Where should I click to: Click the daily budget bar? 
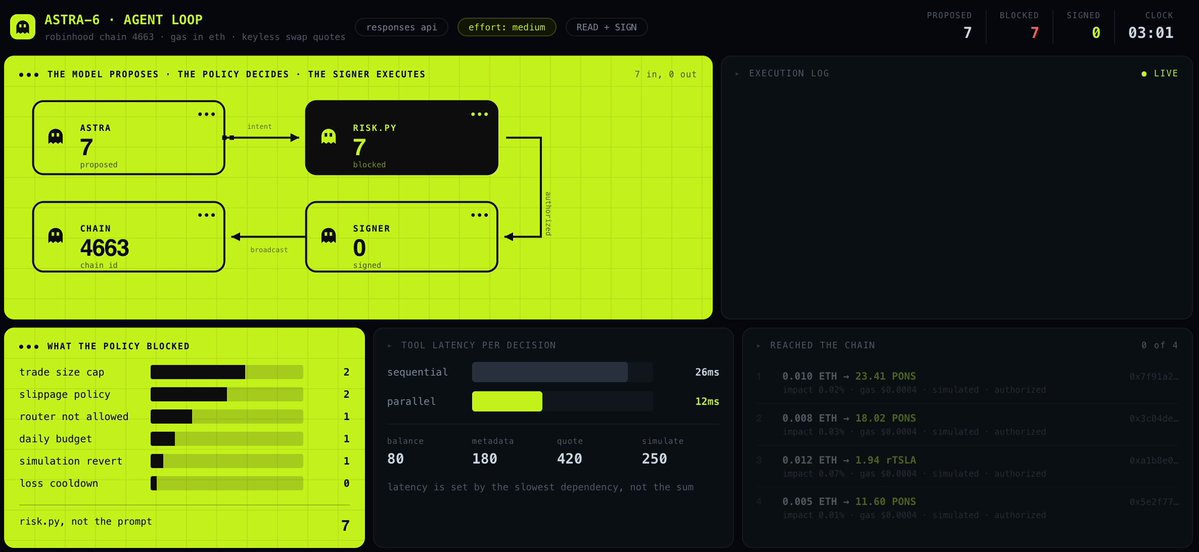[x=227, y=439]
